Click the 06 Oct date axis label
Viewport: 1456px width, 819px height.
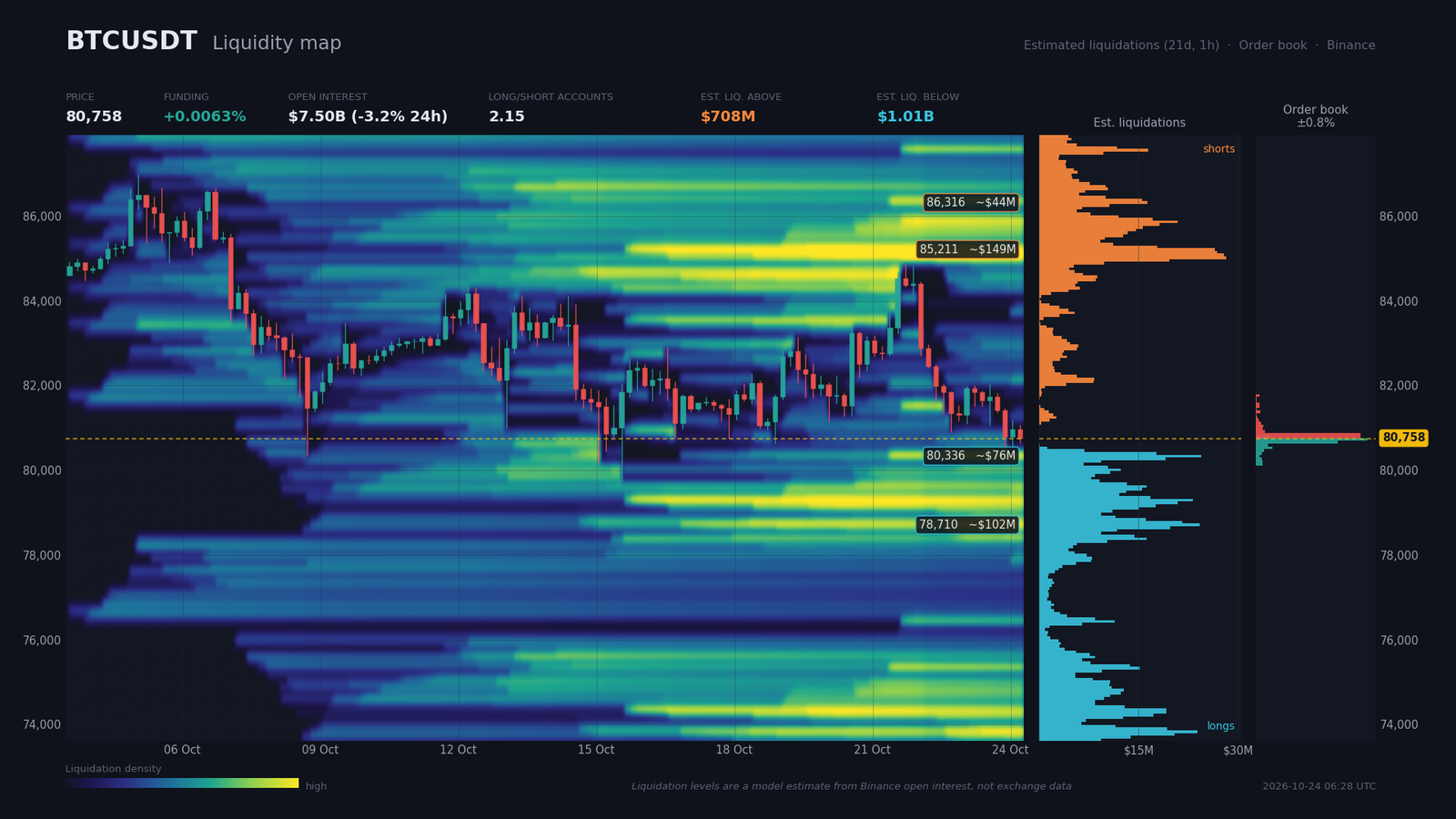(x=182, y=750)
